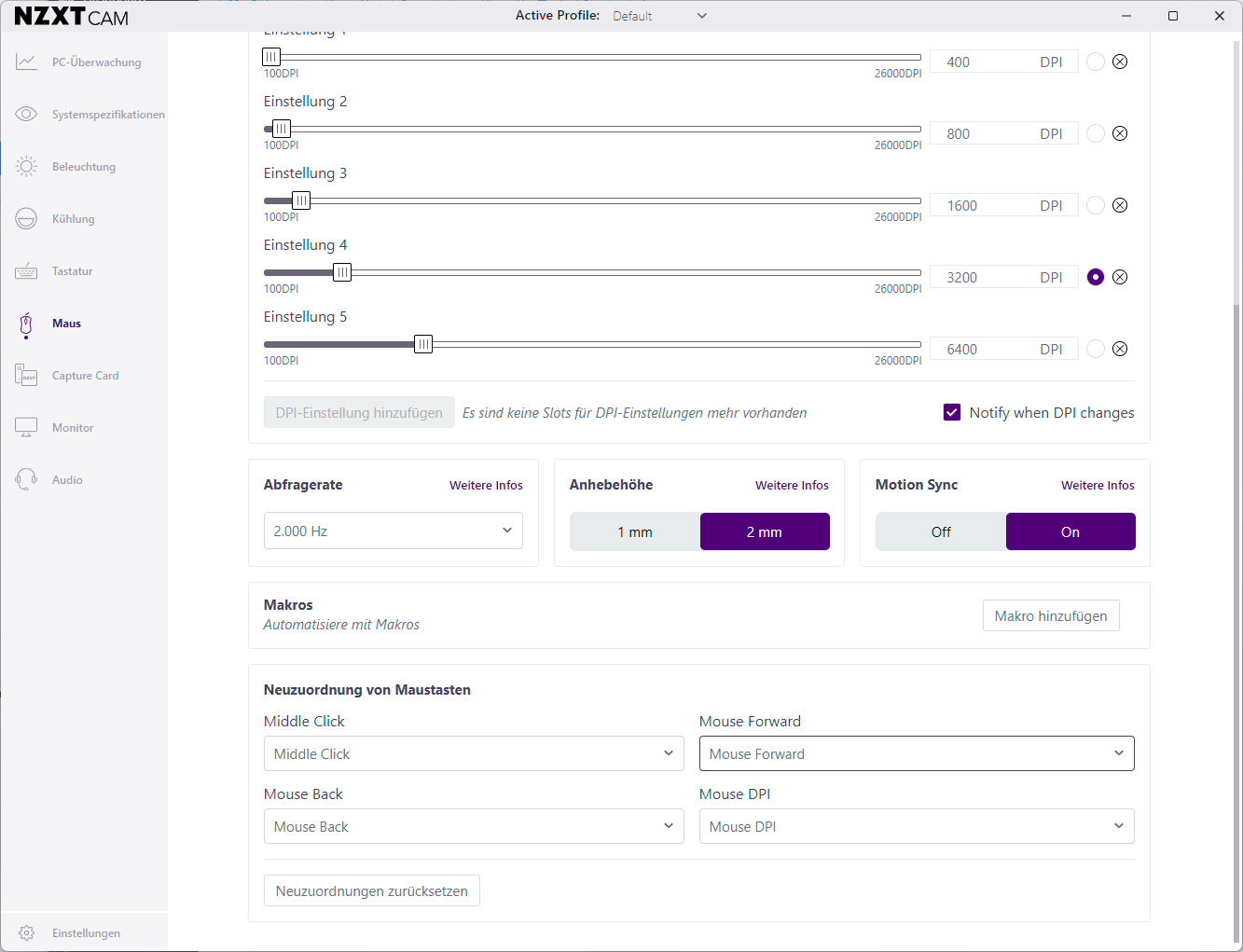1243x952 pixels.
Task: Expand the Mouse Back remap dropdown
Action: tap(474, 826)
